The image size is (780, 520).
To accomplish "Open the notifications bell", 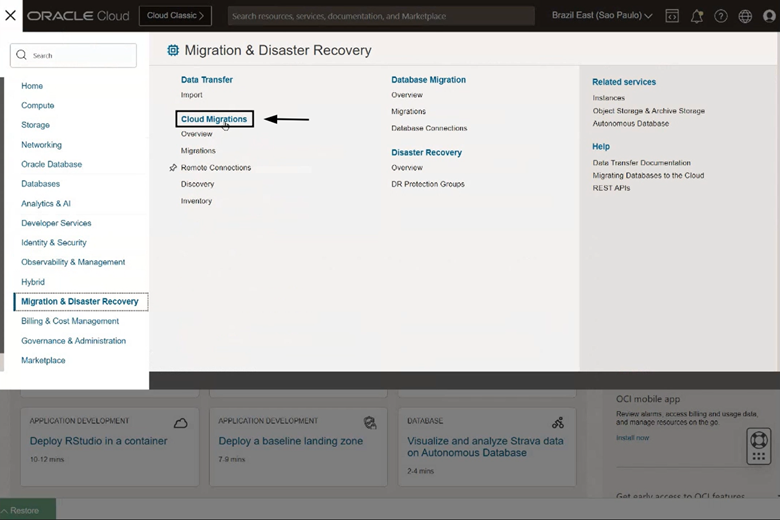I will point(697,16).
